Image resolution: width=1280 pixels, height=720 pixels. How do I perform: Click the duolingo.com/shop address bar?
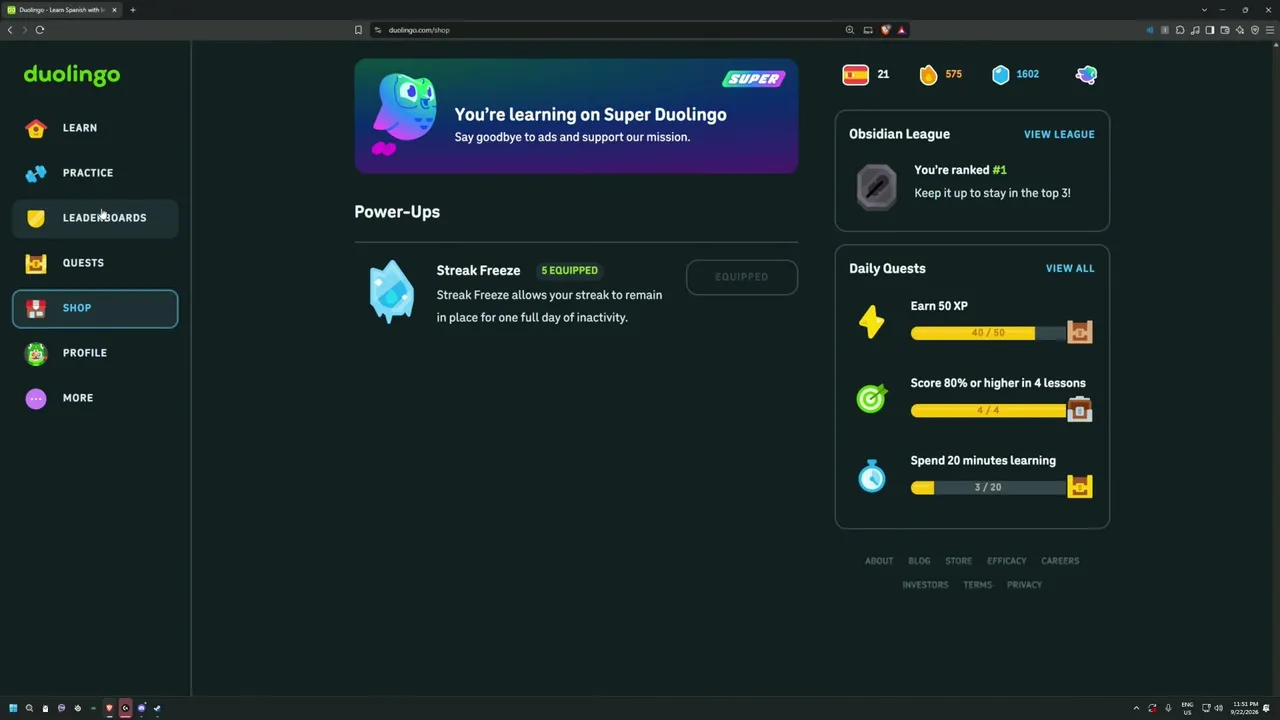[x=610, y=30]
